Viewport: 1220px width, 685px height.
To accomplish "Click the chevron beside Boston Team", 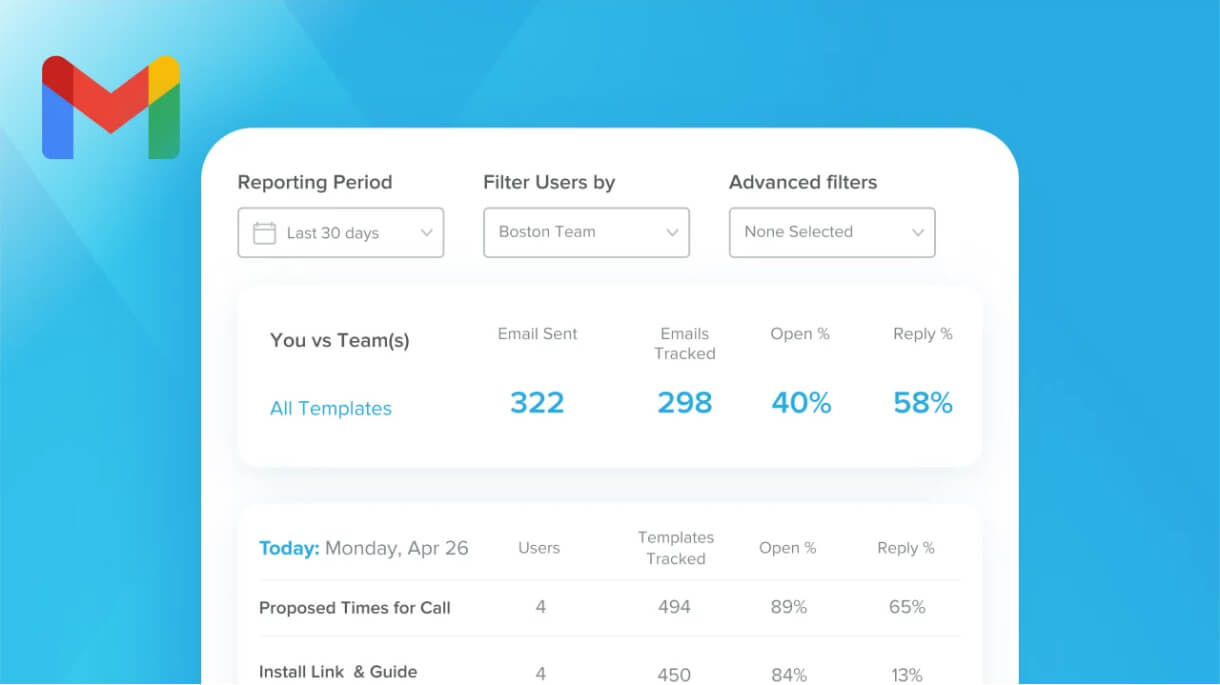I will [x=672, y=233].
